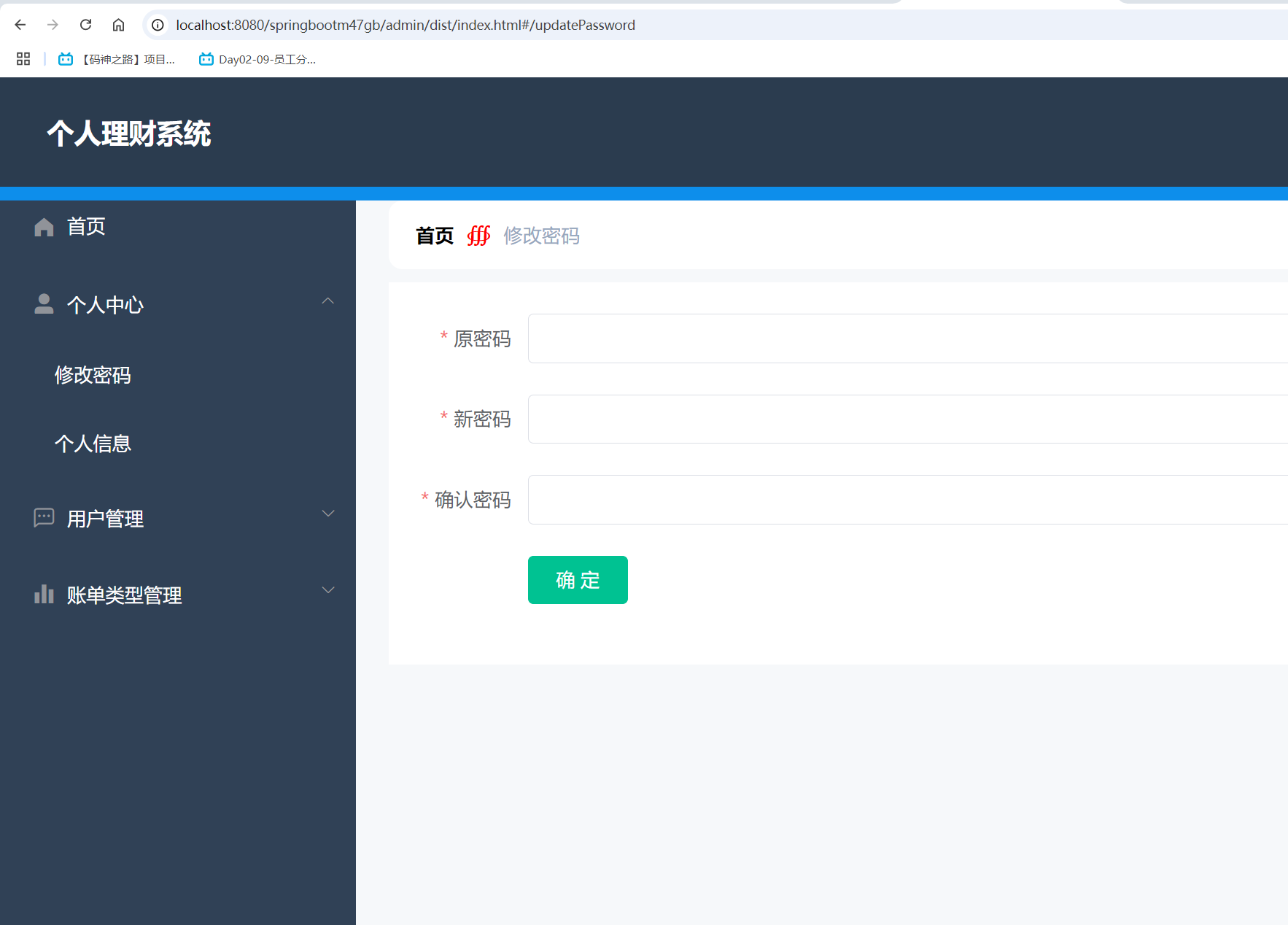Click the browser home icon
Image resolution: width=1288 pixels, height=925 pixels.
(x=118, y=24)
